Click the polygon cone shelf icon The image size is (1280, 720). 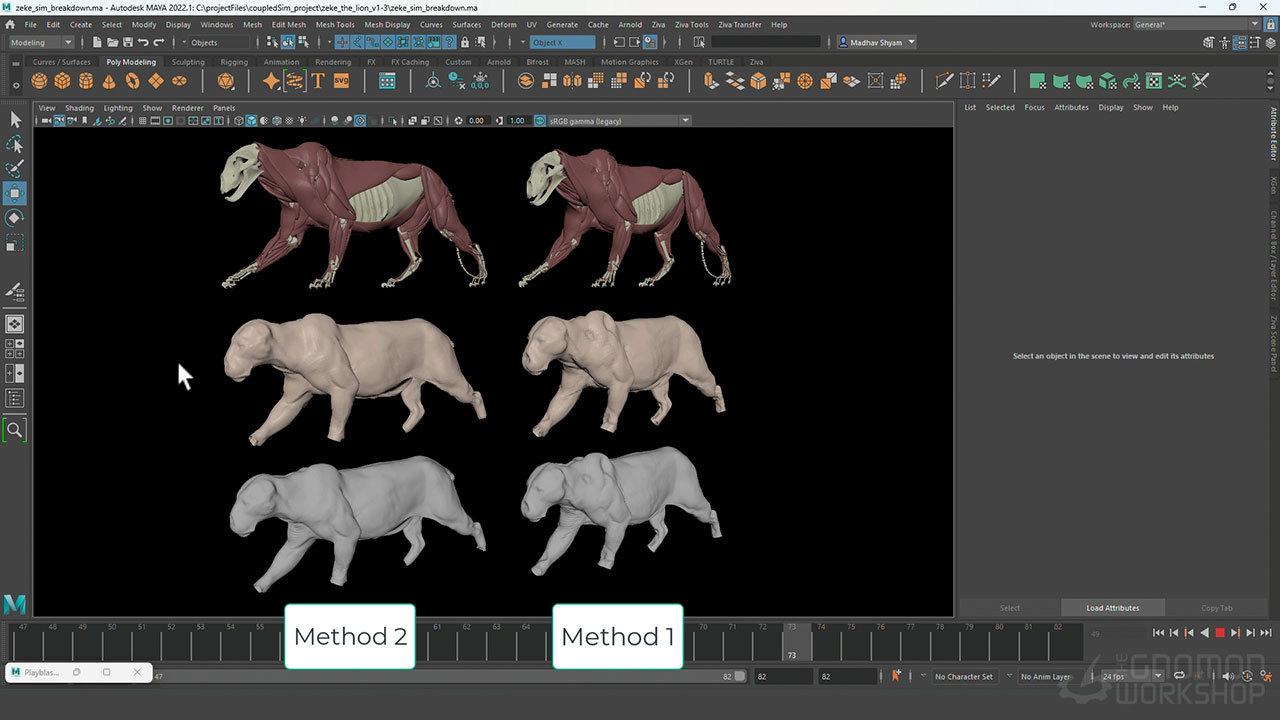click(x=109, y=81)
